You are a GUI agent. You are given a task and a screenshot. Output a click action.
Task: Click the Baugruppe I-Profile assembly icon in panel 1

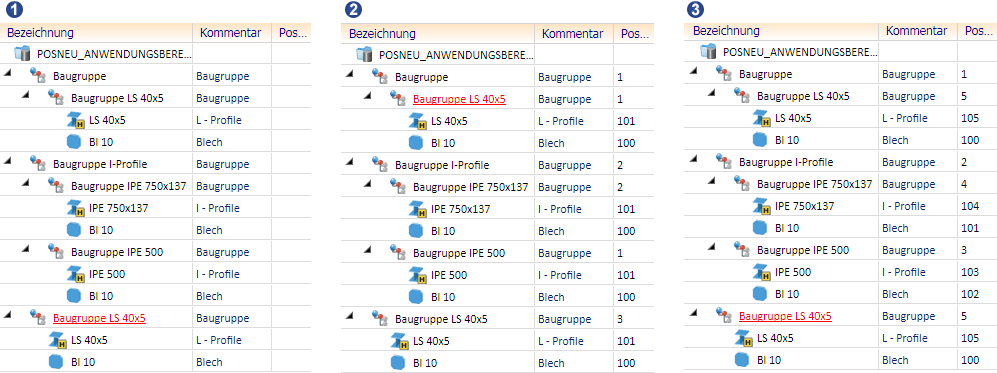pos(38,164)
